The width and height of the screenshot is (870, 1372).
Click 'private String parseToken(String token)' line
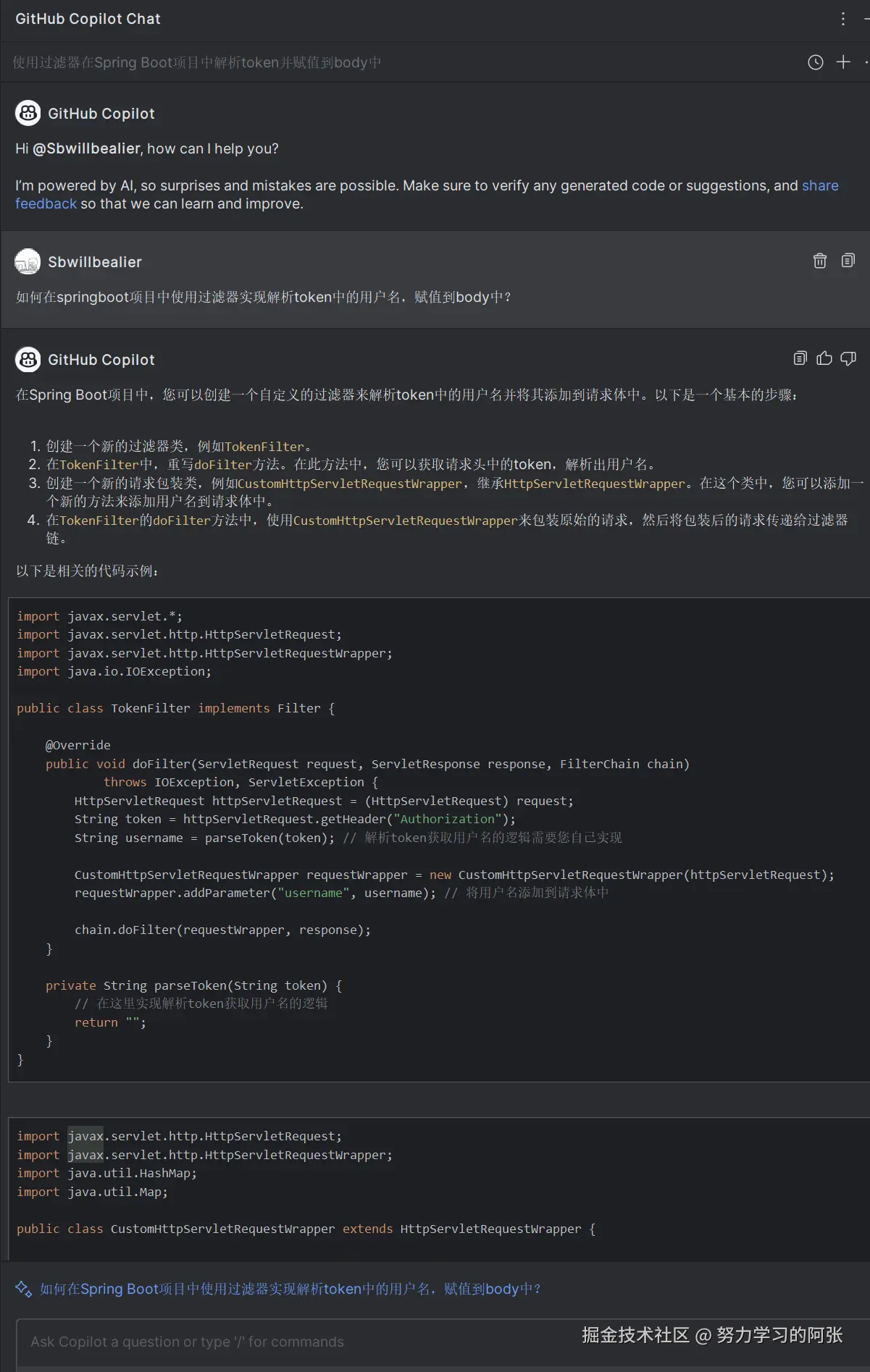(x=193, y=985)
